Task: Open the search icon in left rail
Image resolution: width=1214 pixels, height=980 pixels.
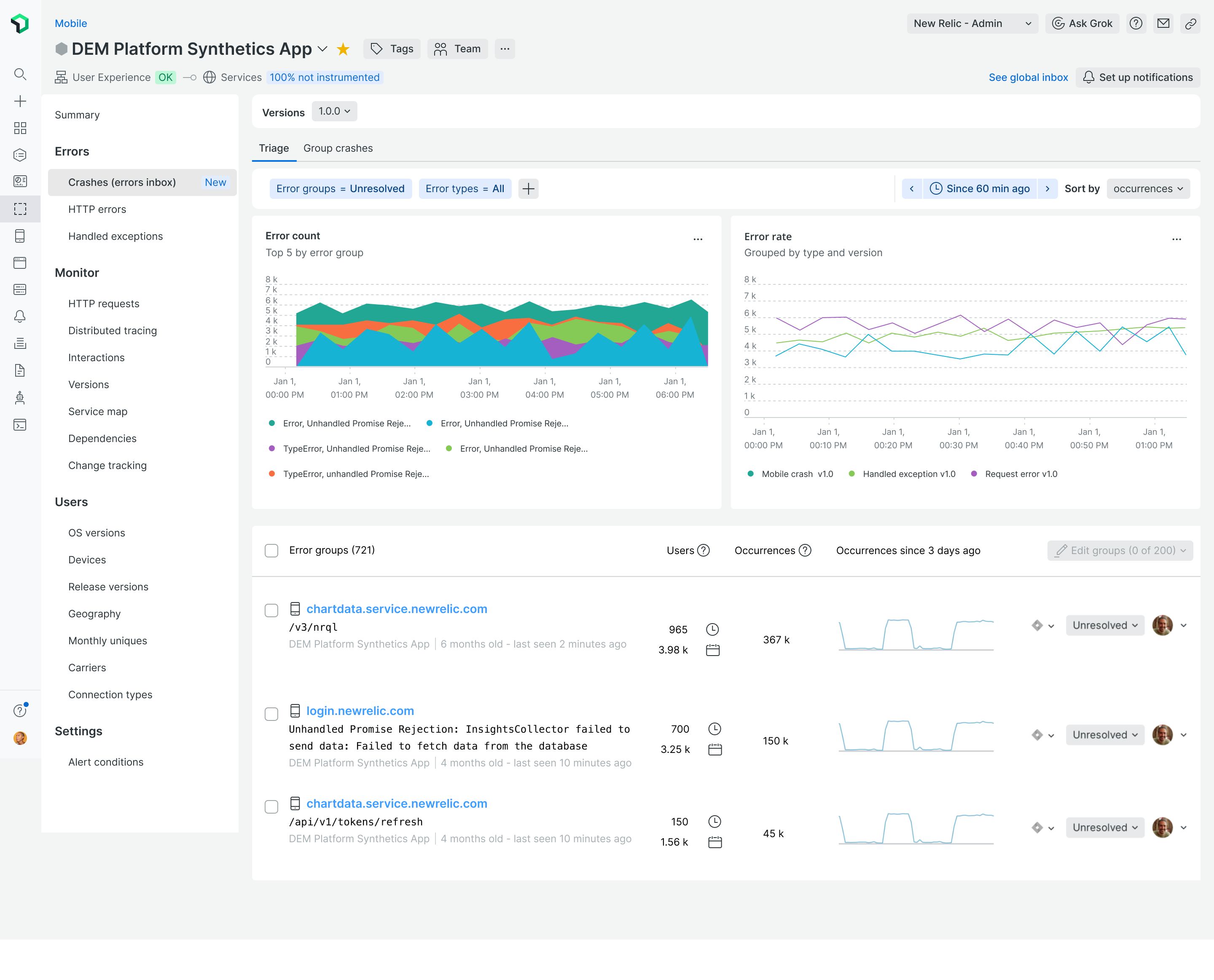Action: tap(20, 74)
